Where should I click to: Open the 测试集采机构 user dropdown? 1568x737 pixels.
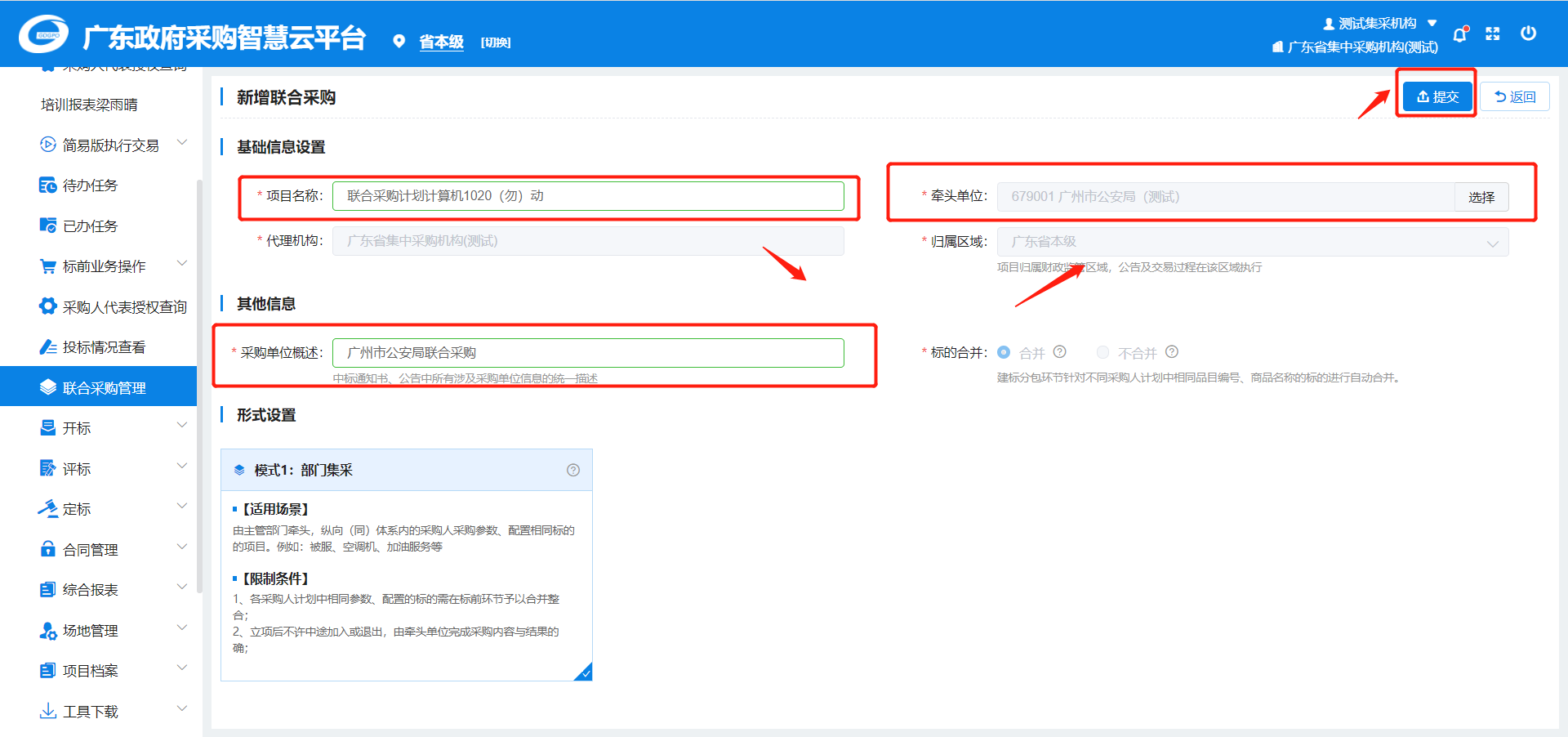[1379, 23]
